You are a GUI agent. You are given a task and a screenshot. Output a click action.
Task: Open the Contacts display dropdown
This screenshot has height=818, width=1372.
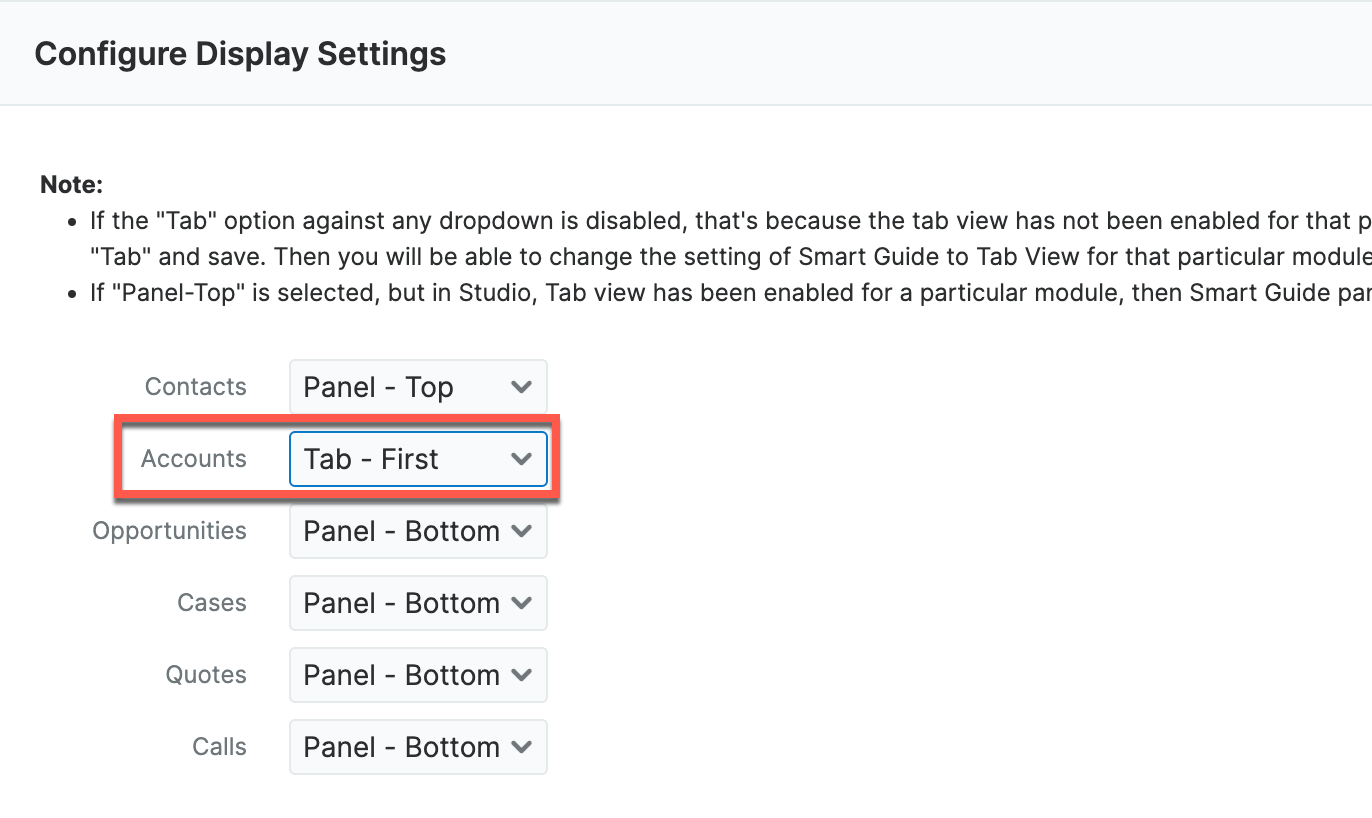point(417,387)
